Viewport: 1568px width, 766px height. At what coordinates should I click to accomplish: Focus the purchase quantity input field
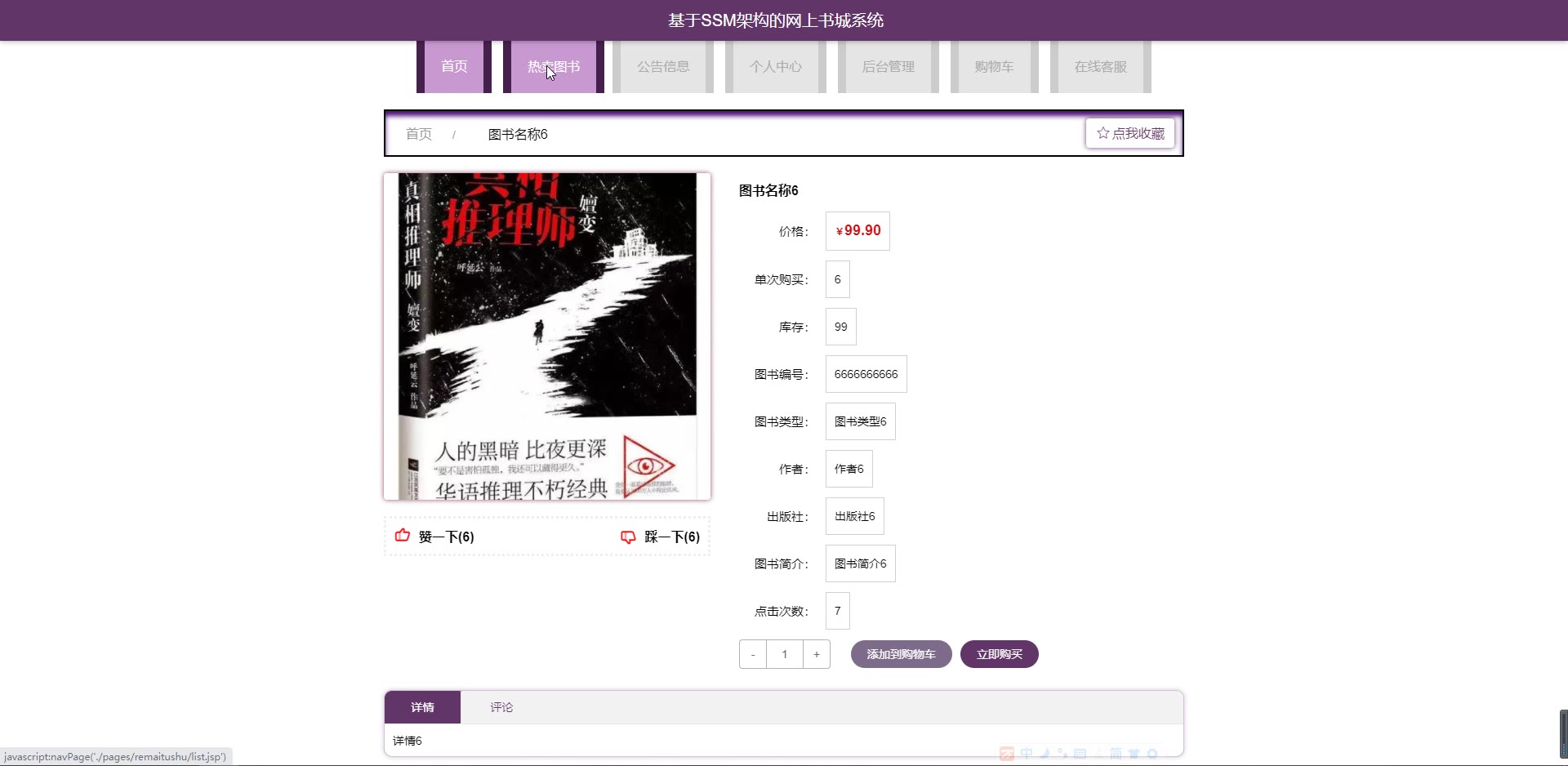[785, 654]
